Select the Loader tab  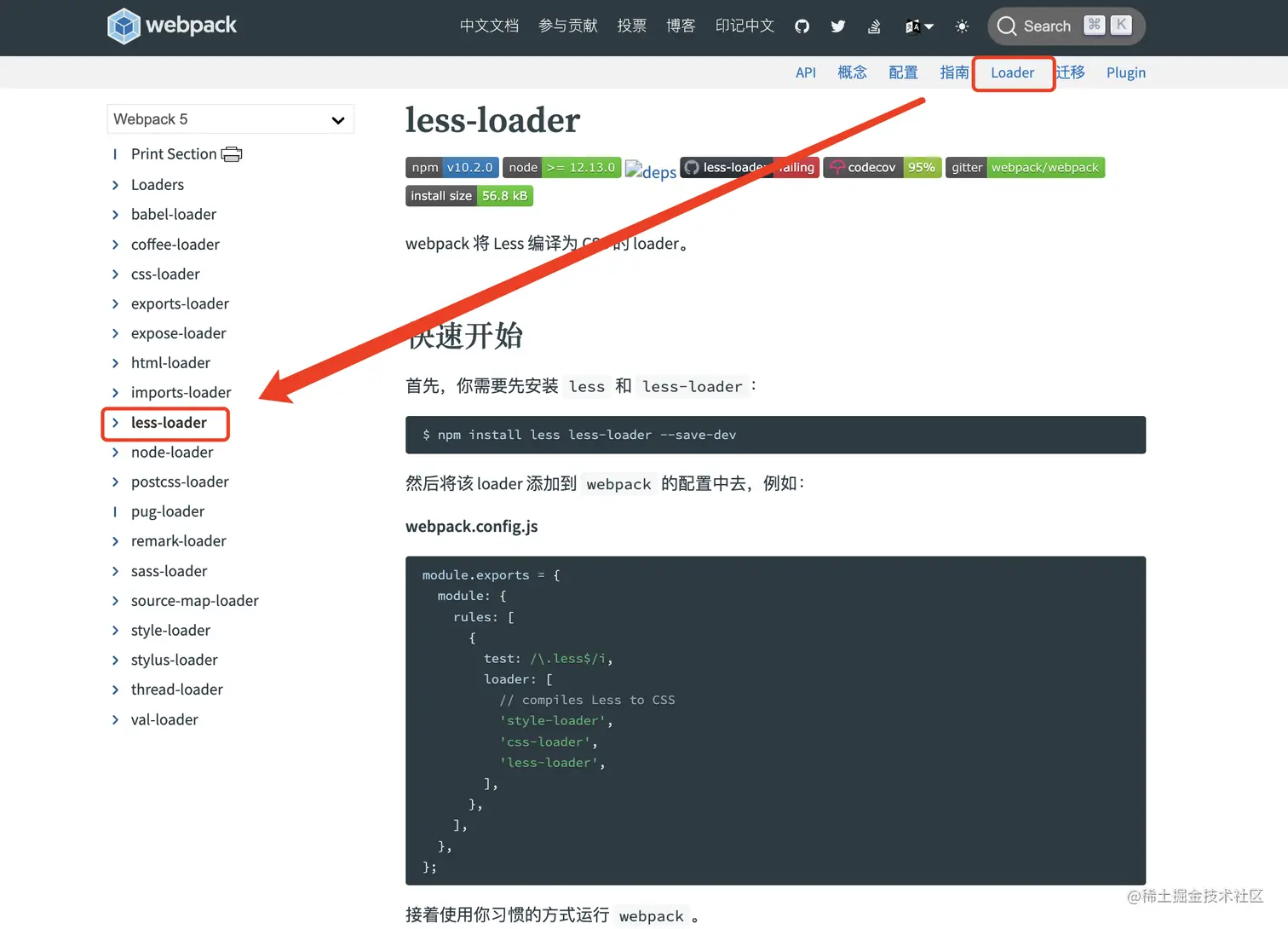tap(1012, 72)
